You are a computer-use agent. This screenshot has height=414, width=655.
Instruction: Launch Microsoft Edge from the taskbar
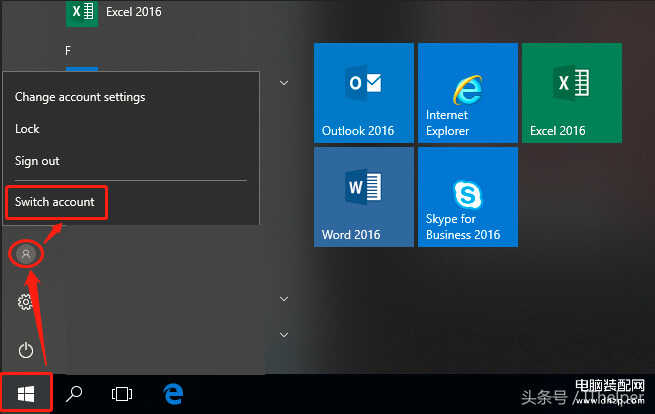(x=173, y=394)
